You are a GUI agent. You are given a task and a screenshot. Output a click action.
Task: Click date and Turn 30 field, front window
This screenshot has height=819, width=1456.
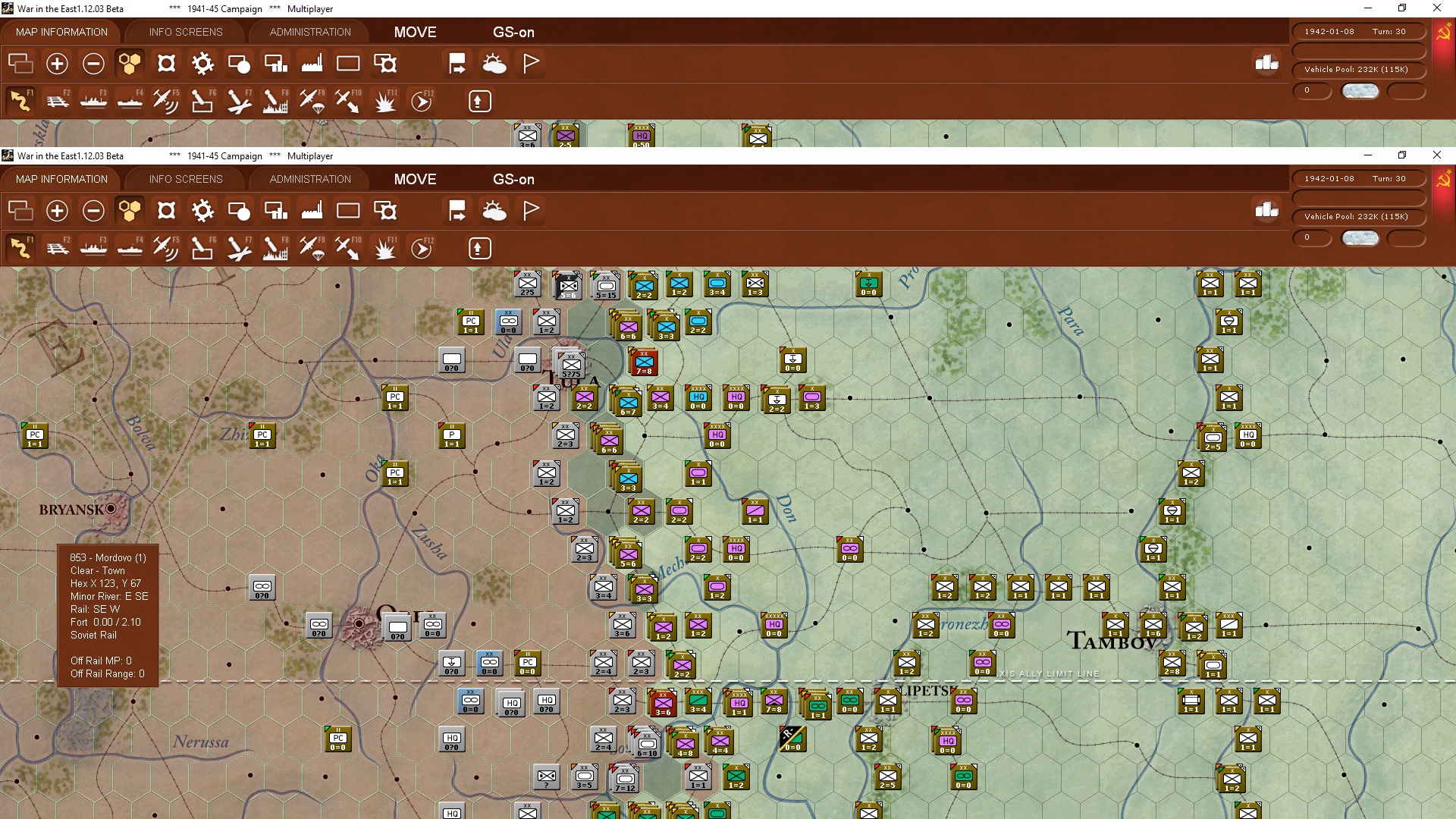pyautogui.click(x=1358, y=179)
